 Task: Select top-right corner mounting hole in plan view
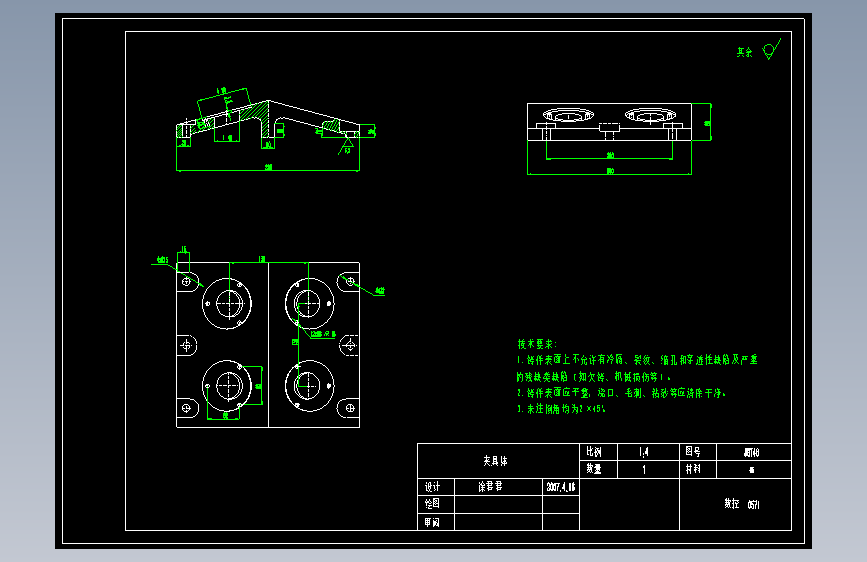point(350,282)
